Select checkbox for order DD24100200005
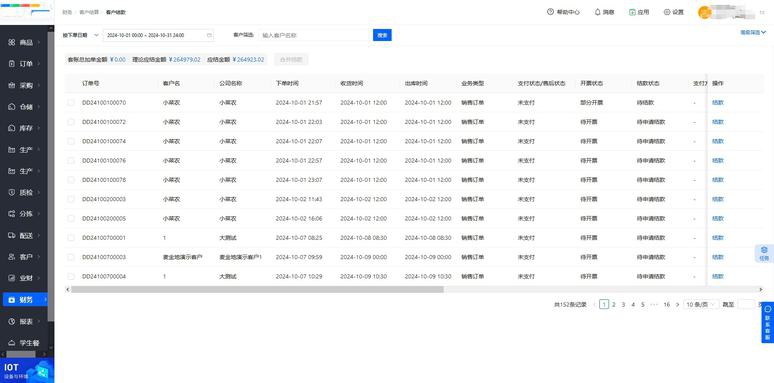The height and width of the screenshot is (383, 774). click(71, 218)
